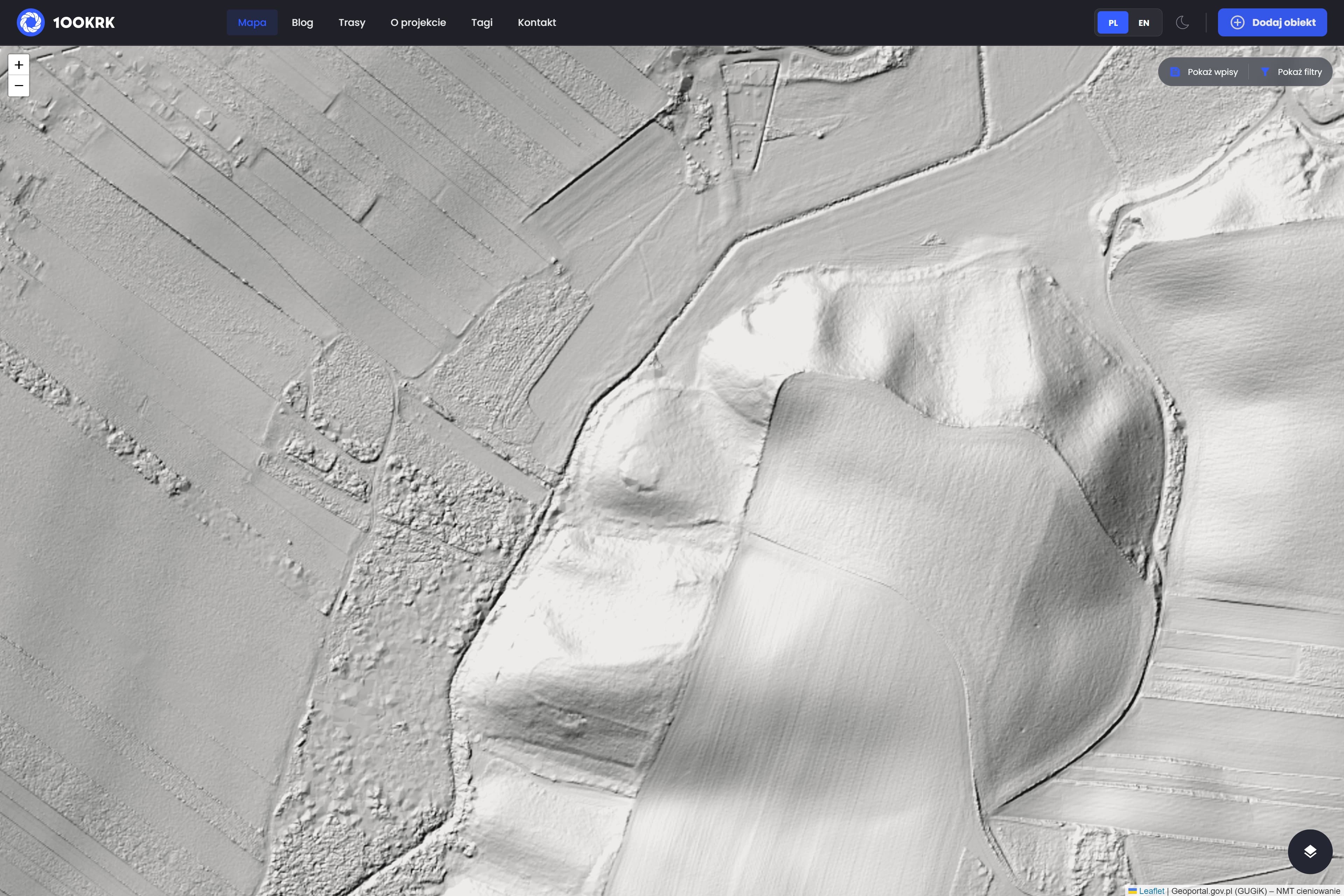Go to the Blog page
Viewport: 1344px width, 896px height.
click(x=302, y=22)
